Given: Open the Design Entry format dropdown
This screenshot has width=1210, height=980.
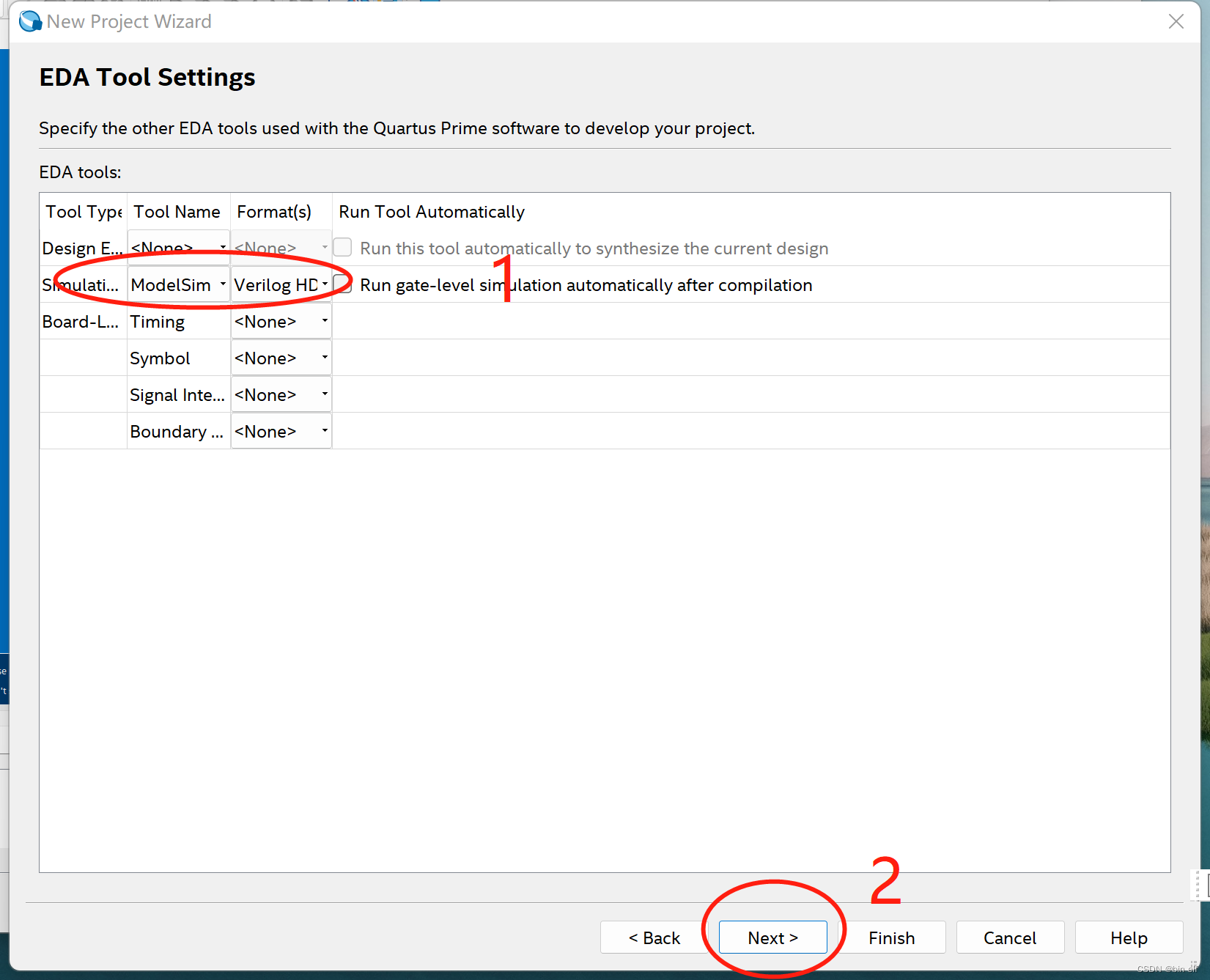Looking at the screenshot, I should 281,248.
